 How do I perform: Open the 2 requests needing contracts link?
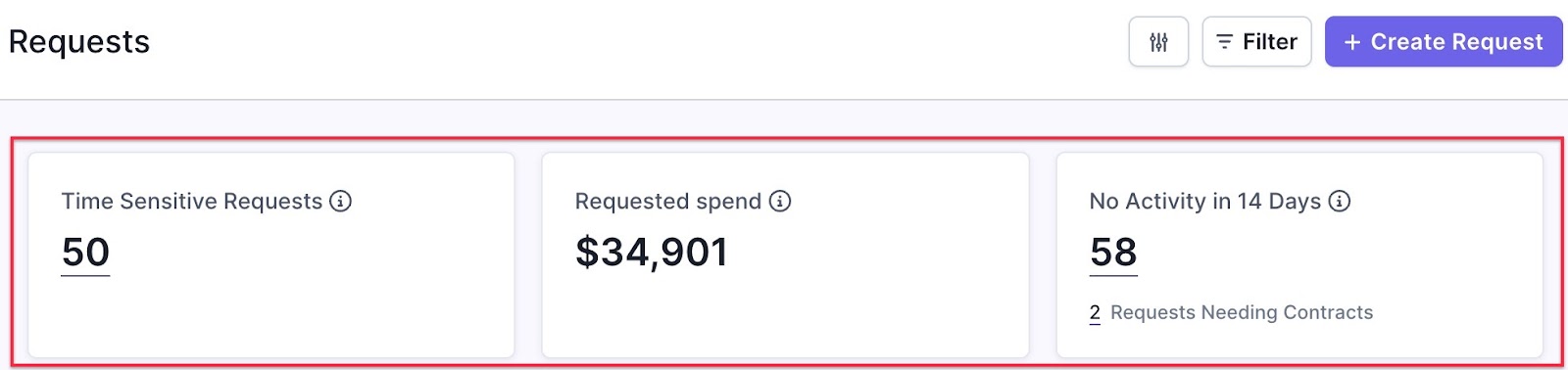click(x=1095, y=313)
